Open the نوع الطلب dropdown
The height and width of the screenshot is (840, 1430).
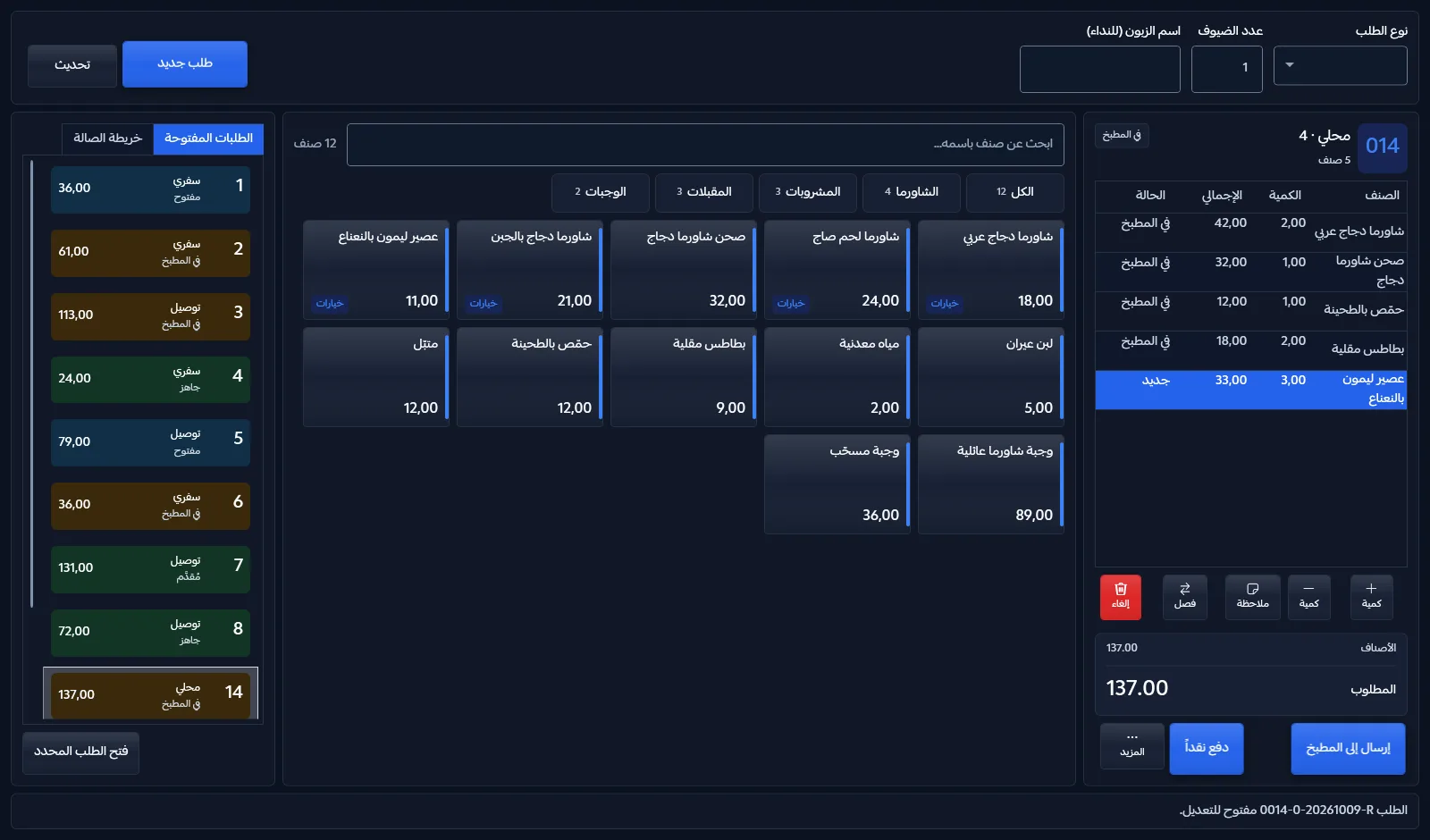tap(1340, 66)
